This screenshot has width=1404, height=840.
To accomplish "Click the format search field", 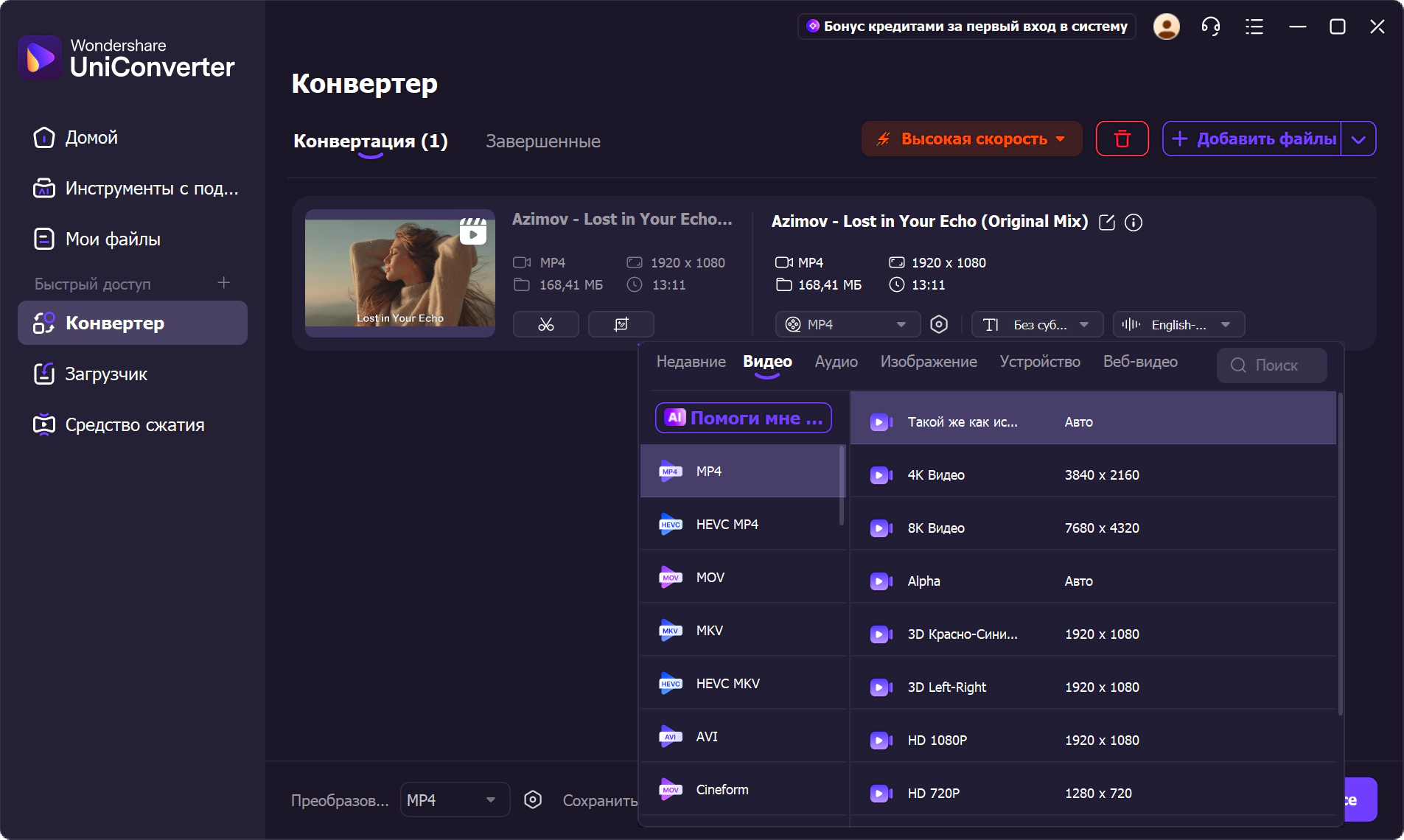I will point(1271,365).
